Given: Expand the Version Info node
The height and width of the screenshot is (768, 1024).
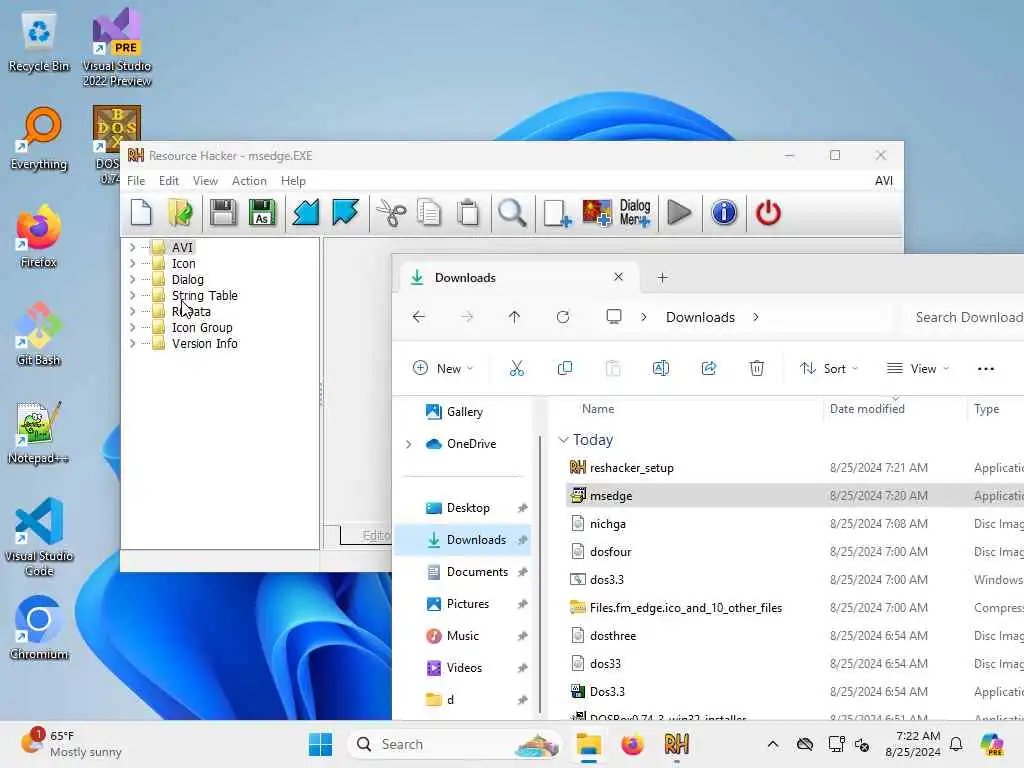Looking at the screenshot, I should click(x=133, y=344).
